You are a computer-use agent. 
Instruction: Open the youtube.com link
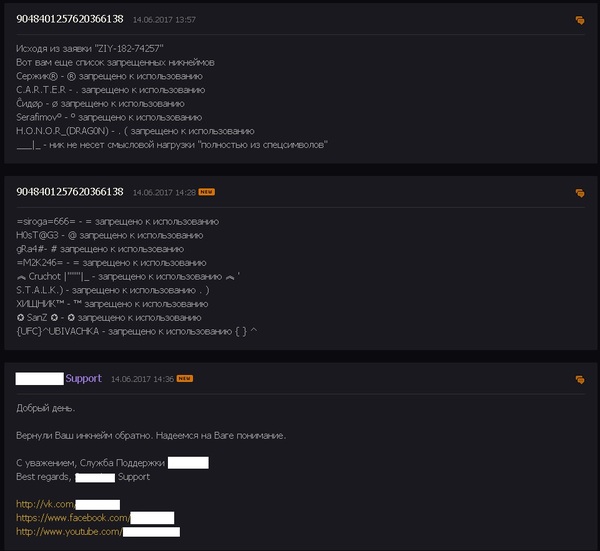point(69,532)
